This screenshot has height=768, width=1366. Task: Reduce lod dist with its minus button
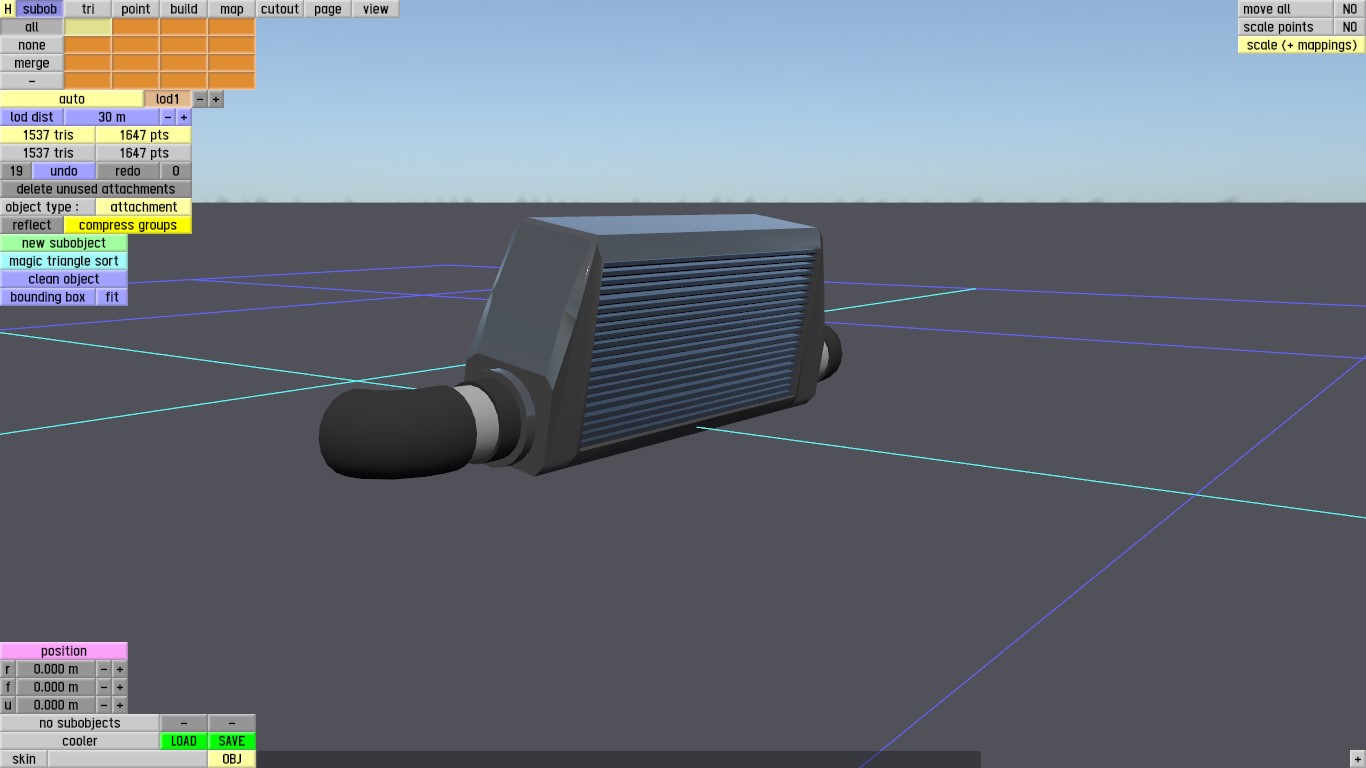point(168,117)
